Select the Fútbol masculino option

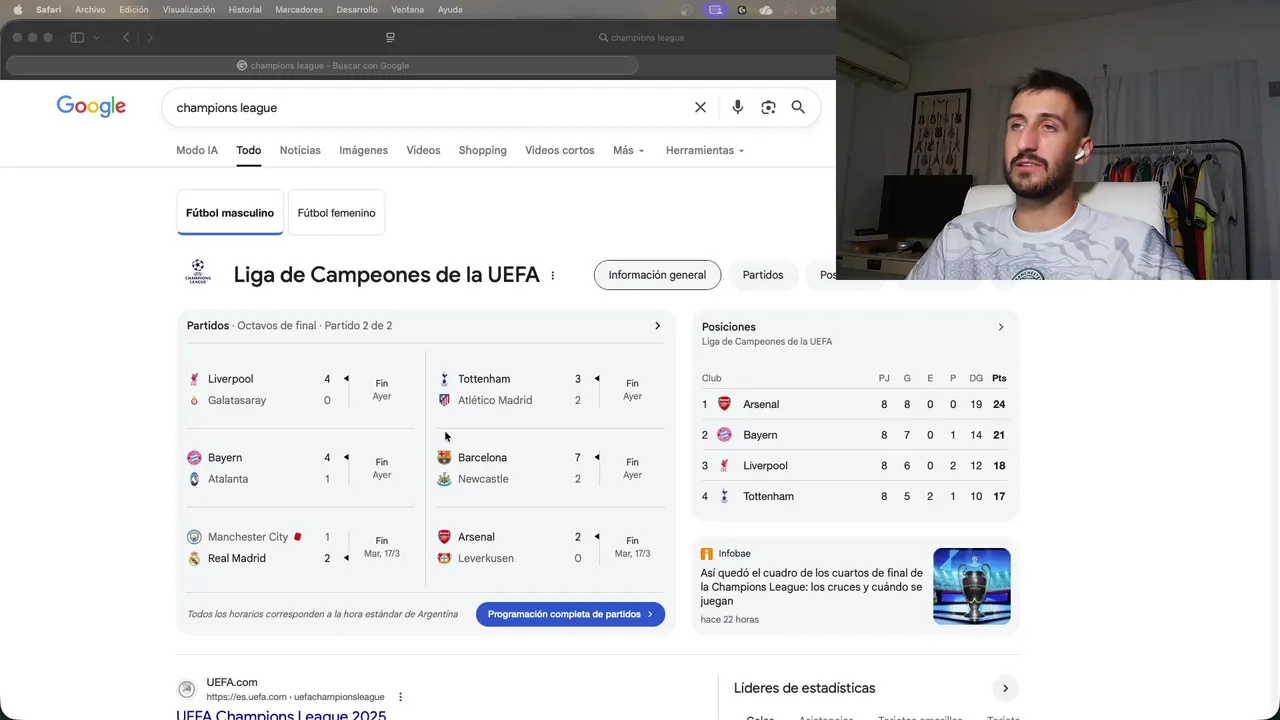coord(230,213)
